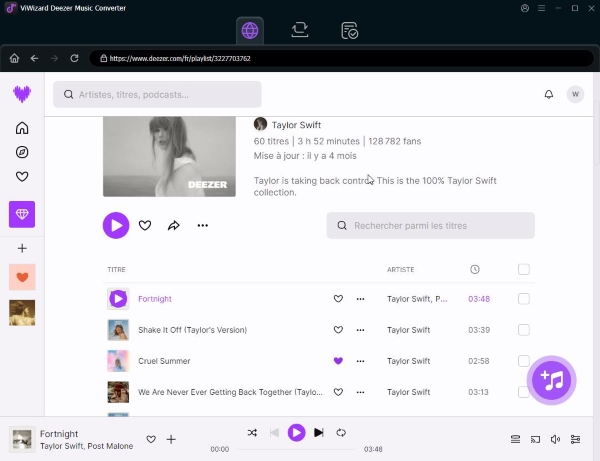Screen dimensions: 600x461
Task: Click the volume speaker icon
Action: [555, 439]
